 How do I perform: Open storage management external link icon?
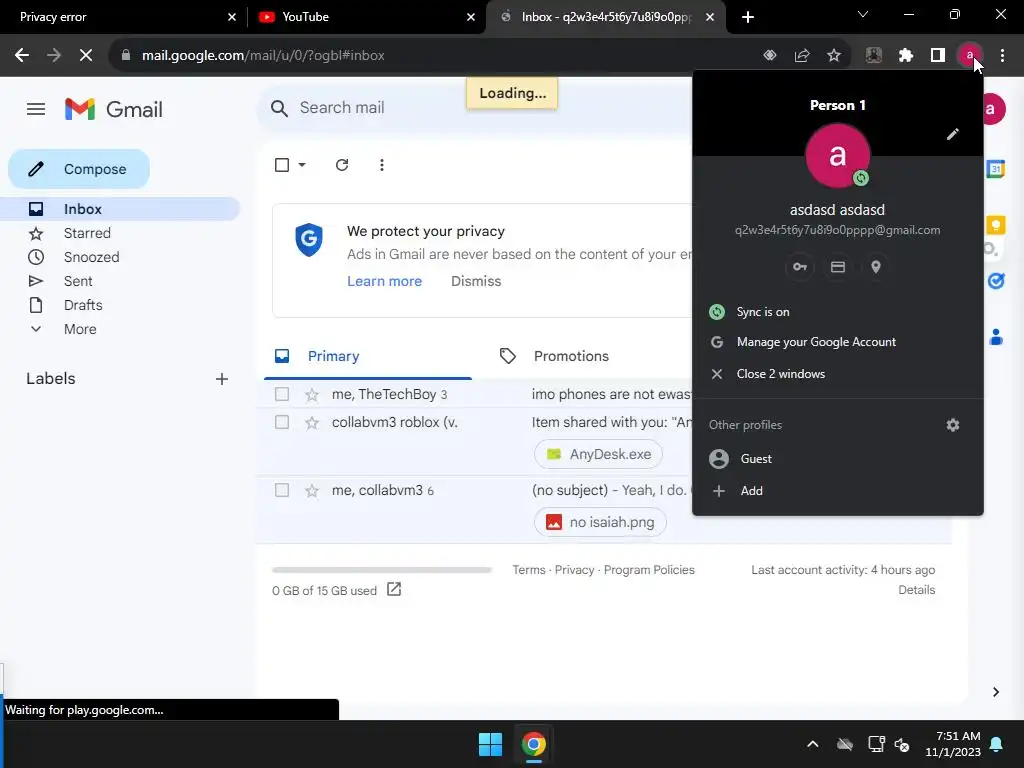click(394, 589)
